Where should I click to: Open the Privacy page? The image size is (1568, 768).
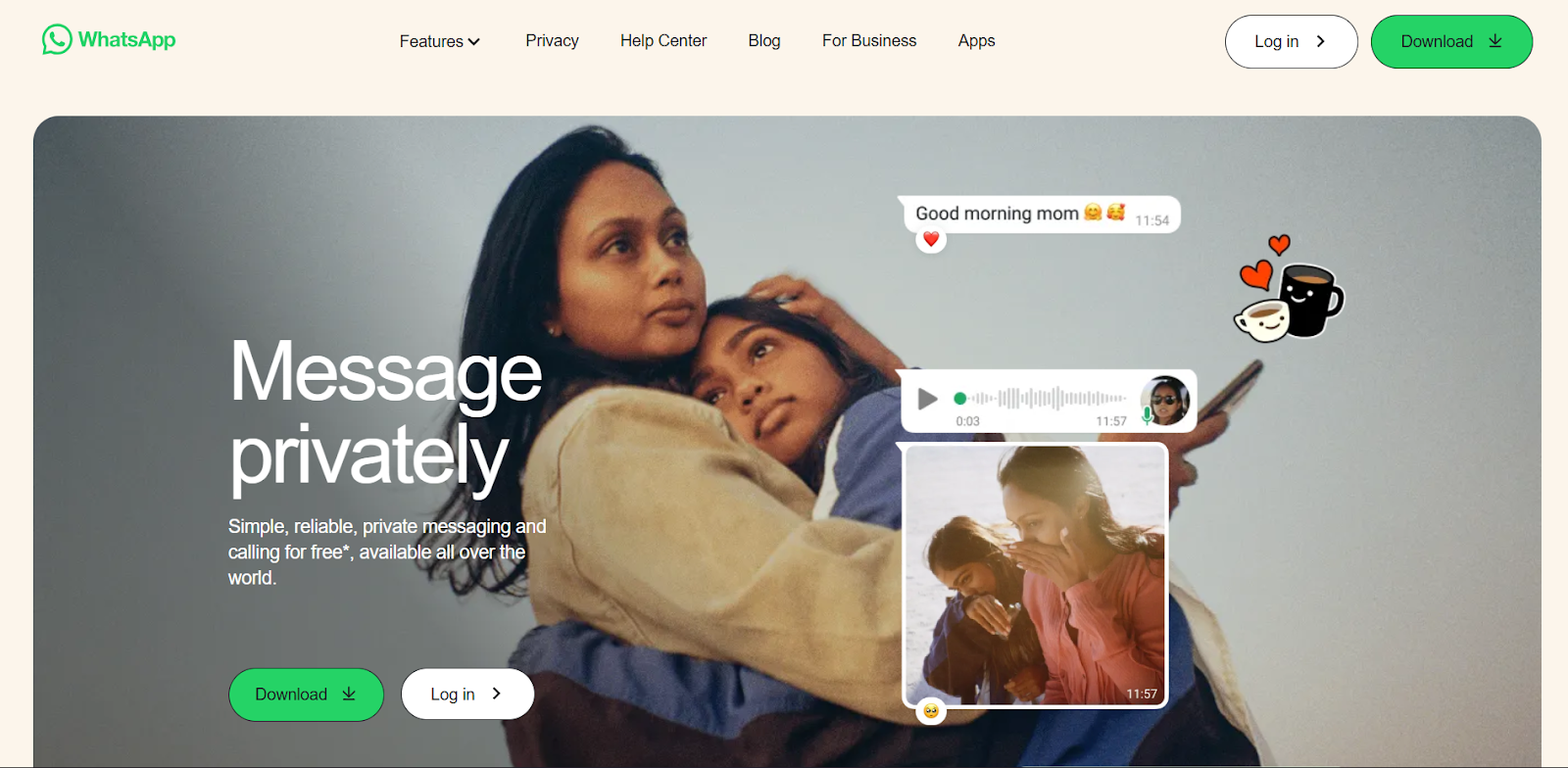(x=552, y=41)
